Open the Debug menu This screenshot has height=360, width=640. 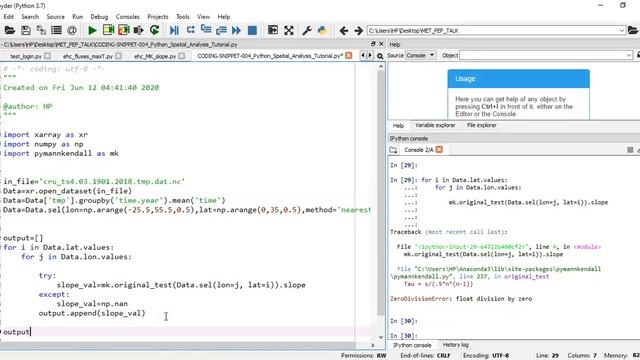click(x=99, y=17)
